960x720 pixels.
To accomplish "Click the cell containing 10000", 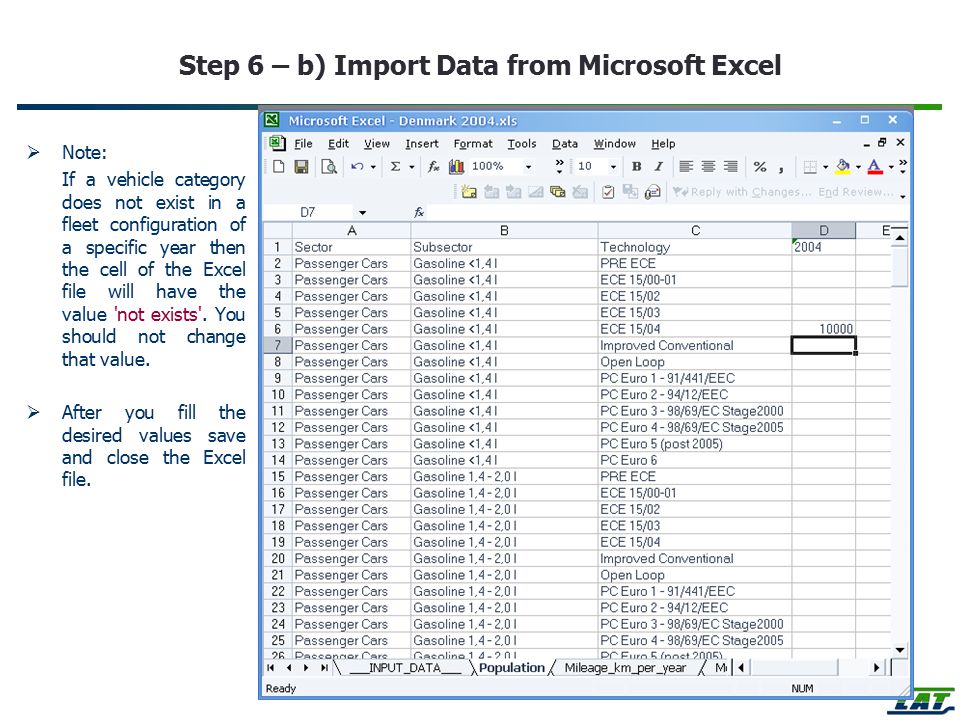I will 823,329.
